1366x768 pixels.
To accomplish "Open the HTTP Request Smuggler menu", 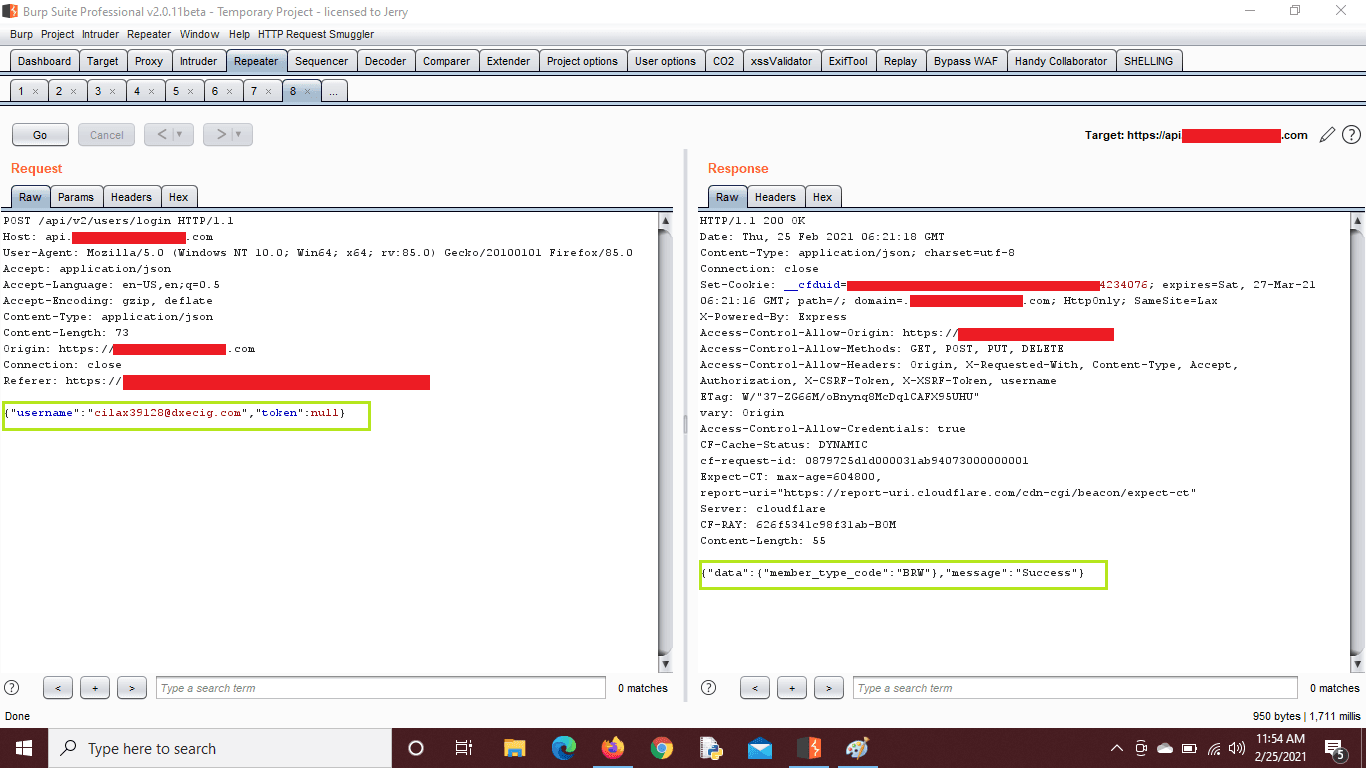I will [x=316, y=34].
